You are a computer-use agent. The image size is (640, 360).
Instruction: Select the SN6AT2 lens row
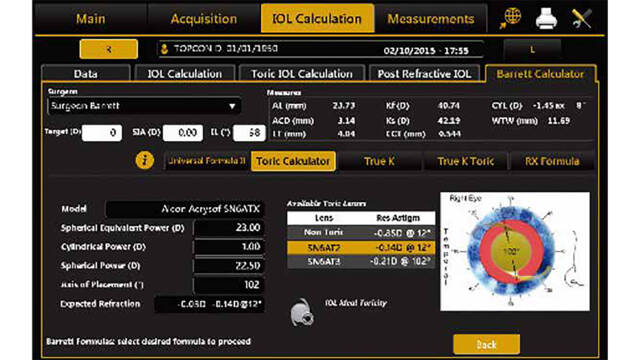point(361,247)
